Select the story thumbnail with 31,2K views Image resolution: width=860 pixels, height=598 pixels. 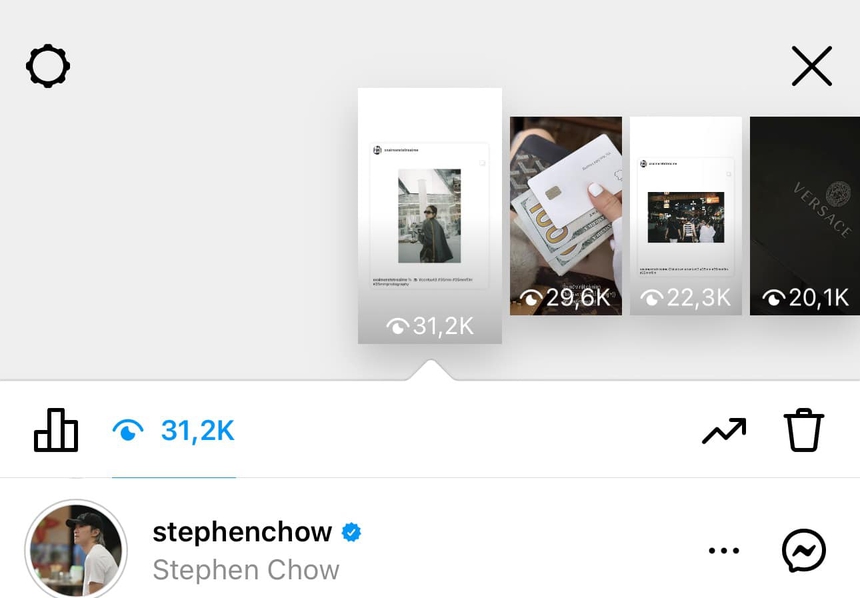point(430,216)
